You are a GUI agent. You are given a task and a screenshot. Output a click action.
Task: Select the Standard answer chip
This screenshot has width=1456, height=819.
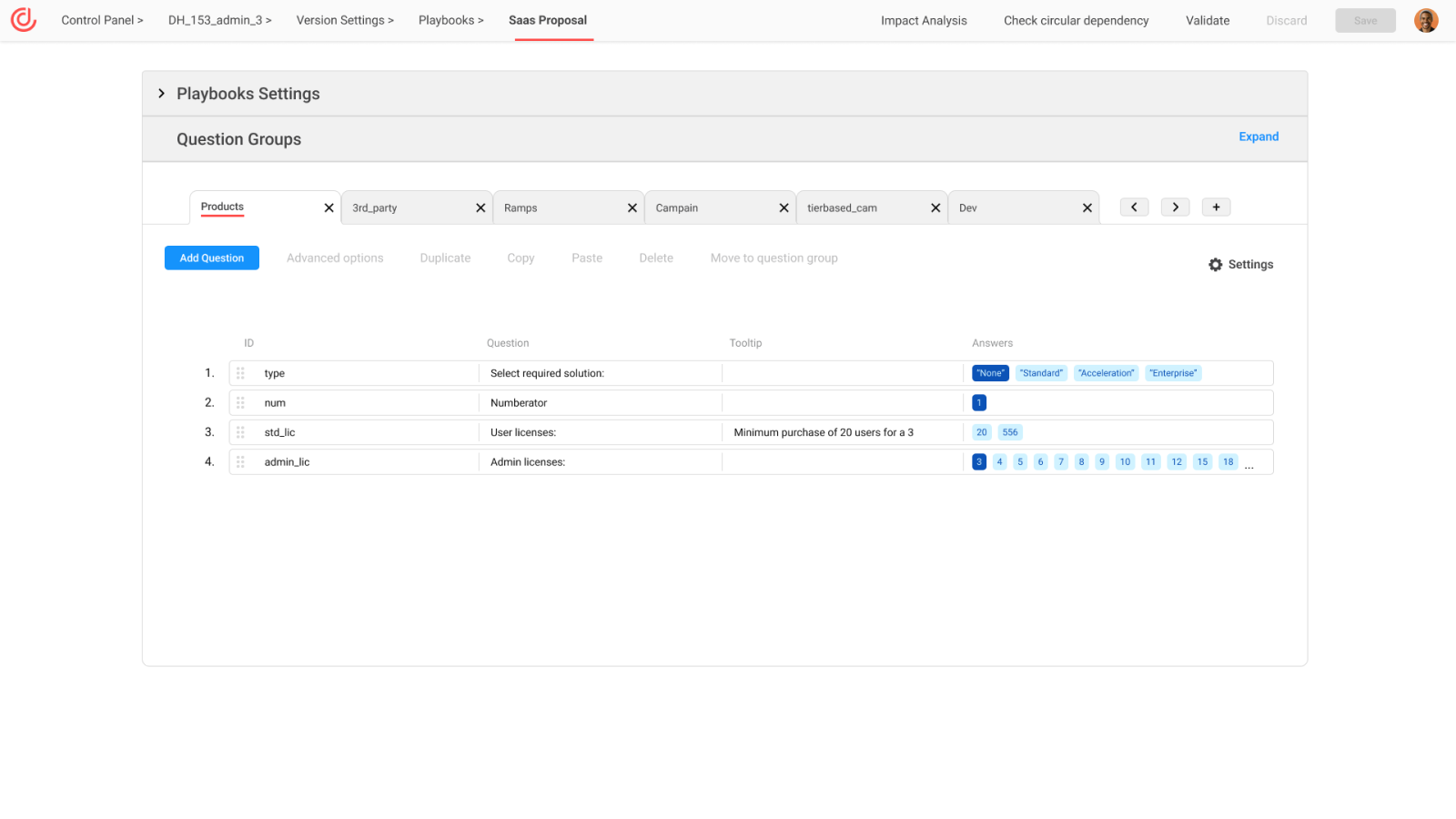click(x=1041, y=372)
